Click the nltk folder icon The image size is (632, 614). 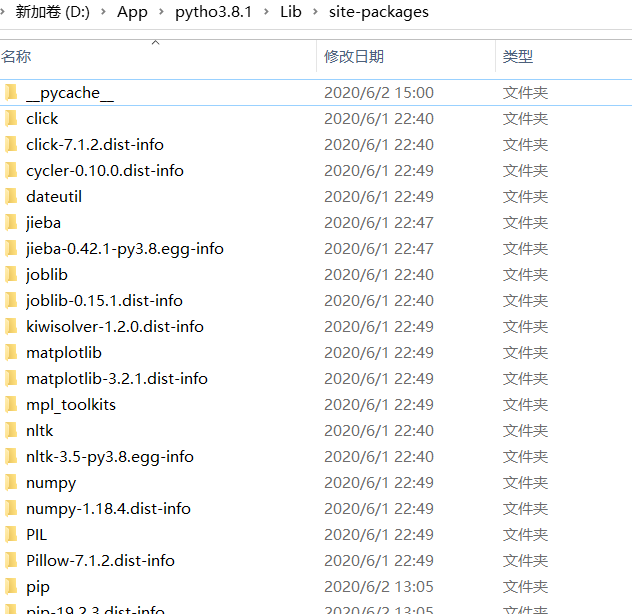[x=11, y=431]
